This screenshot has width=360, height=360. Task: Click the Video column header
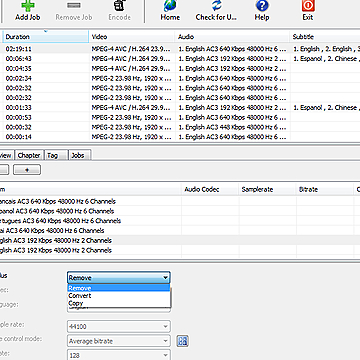point(132,37)
